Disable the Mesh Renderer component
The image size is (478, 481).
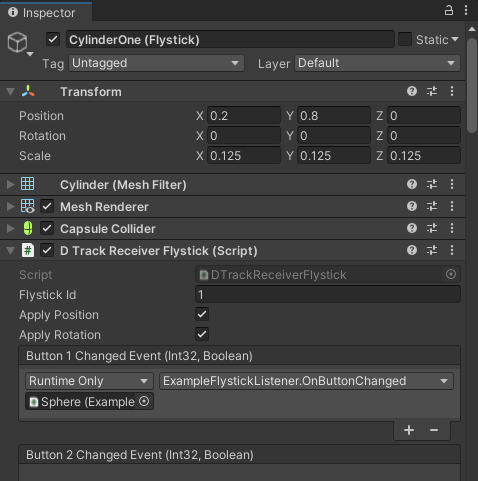[47, 206]
